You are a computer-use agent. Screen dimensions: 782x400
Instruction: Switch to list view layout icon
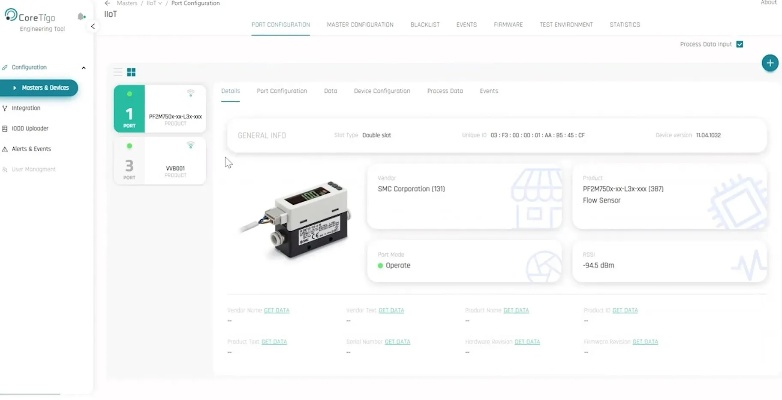118,72
